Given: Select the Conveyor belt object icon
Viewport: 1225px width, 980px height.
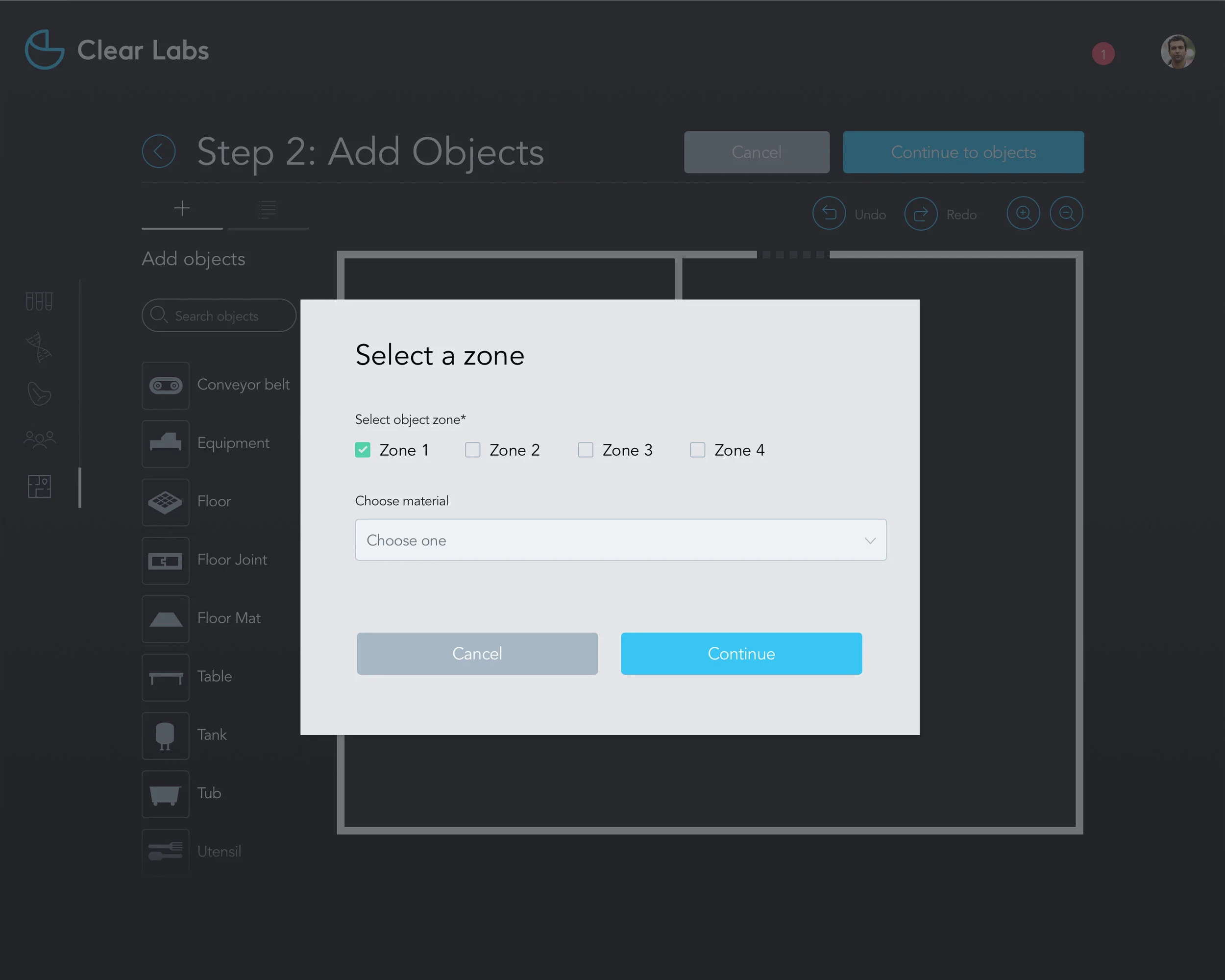Looking at the screenshot, I should tap(165, 386).
